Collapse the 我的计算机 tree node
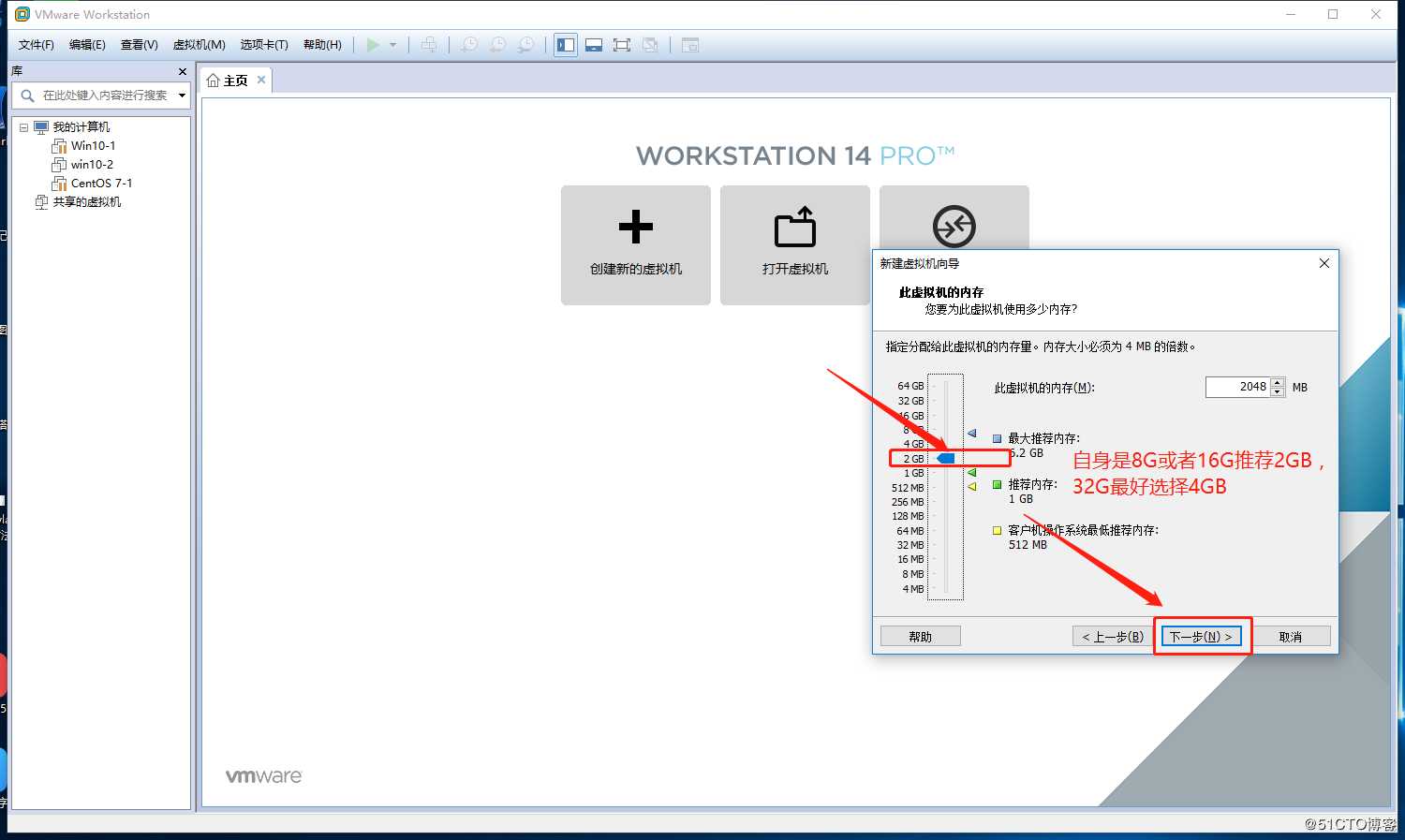 pos(23,127)
